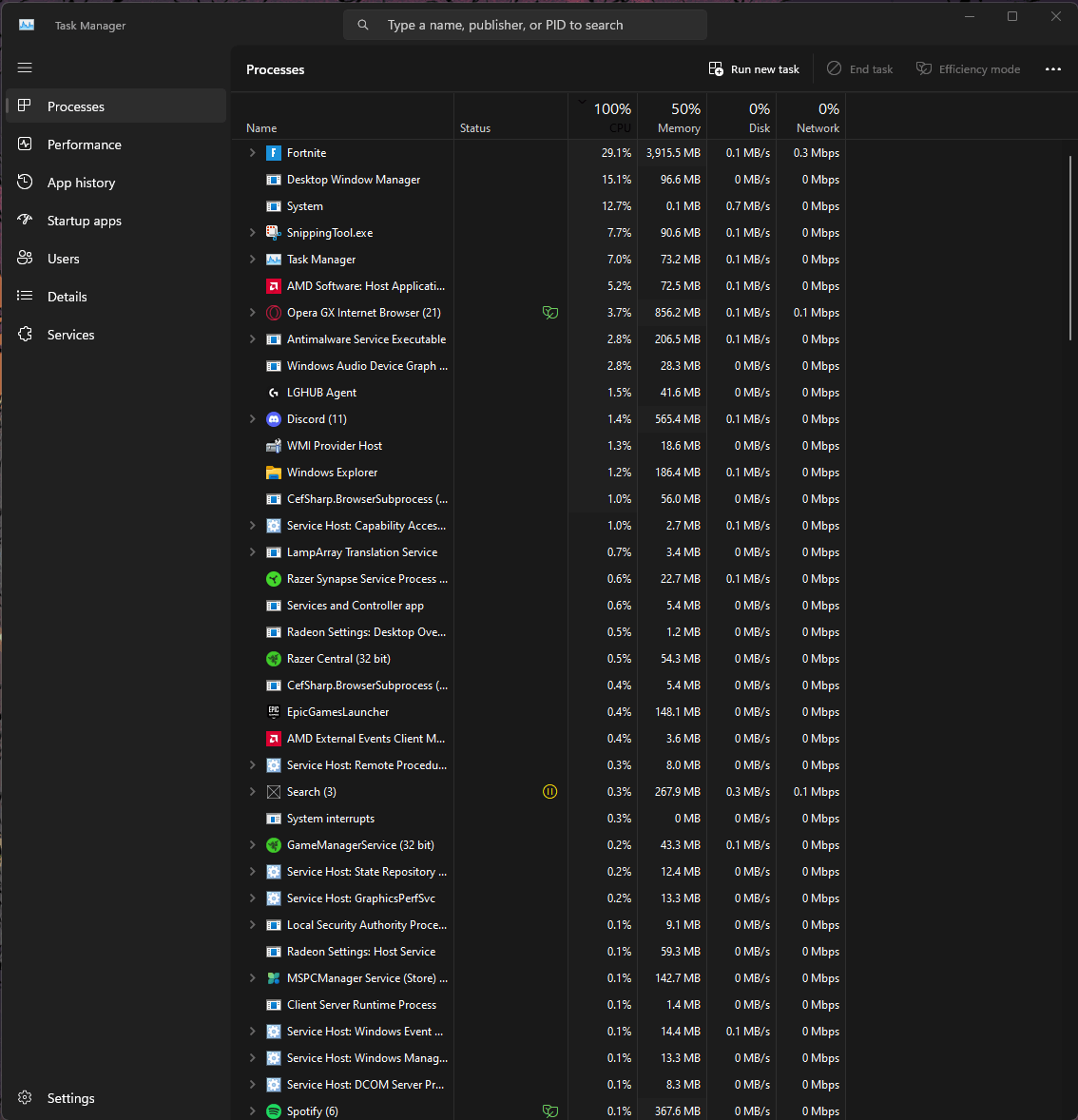This screenshot has width=1078, height=1120.
Task: Click the Razer Synapse Service Process icon
Action: [274, 579]
